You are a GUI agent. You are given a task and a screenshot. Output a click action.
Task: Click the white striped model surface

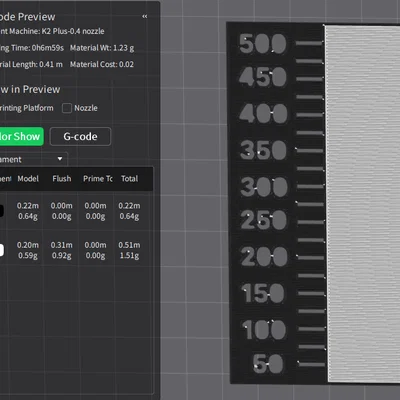(x=363, y=203)
